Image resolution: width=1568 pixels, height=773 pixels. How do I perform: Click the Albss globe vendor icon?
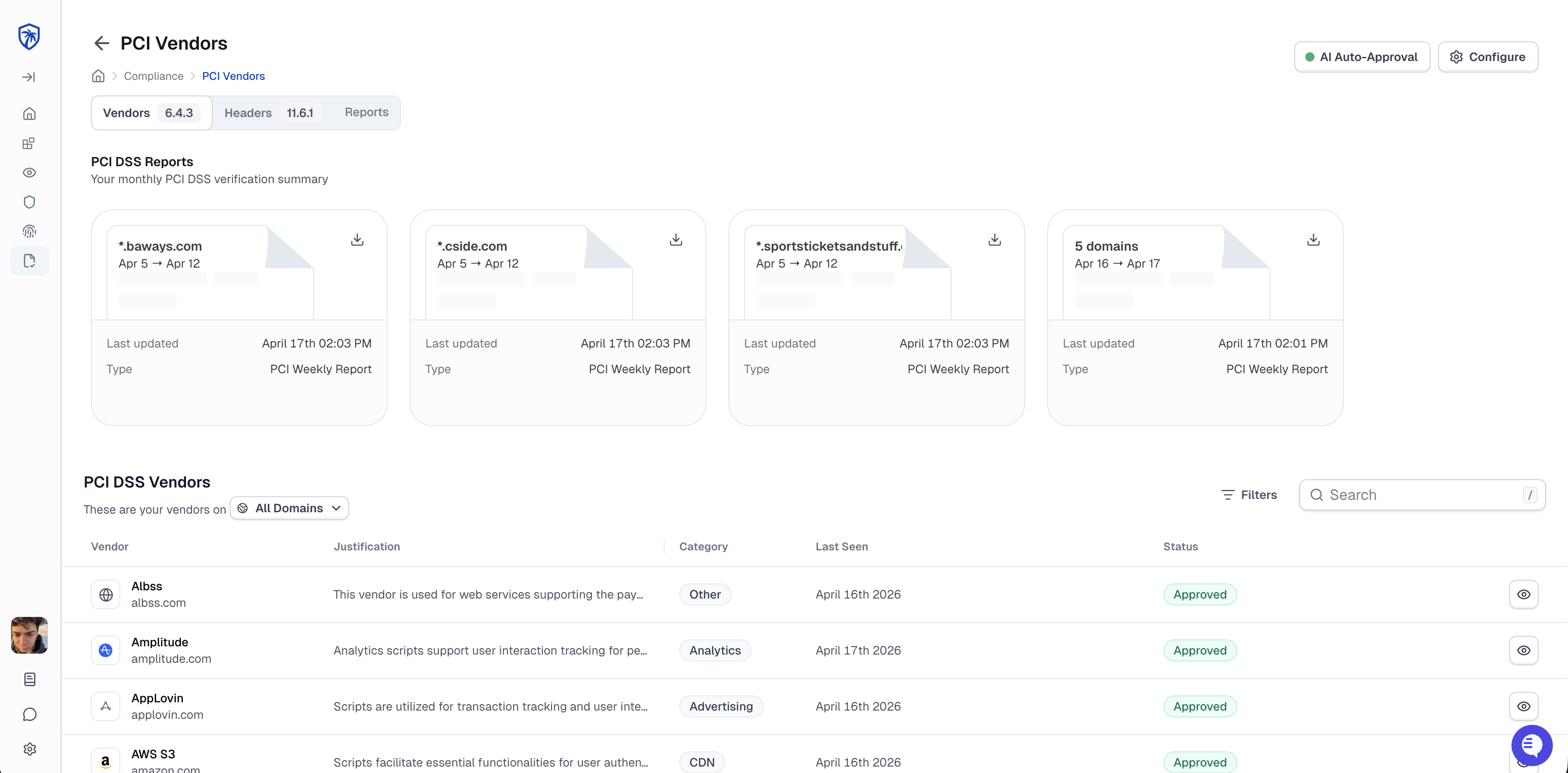105,595
